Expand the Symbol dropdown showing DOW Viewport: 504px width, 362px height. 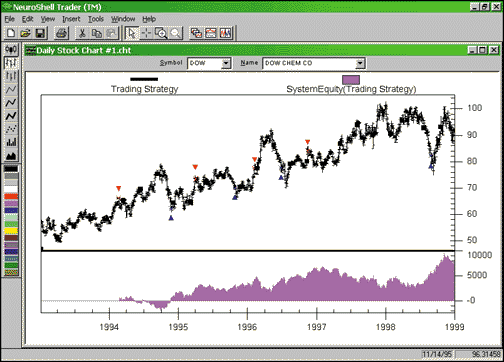226,63
